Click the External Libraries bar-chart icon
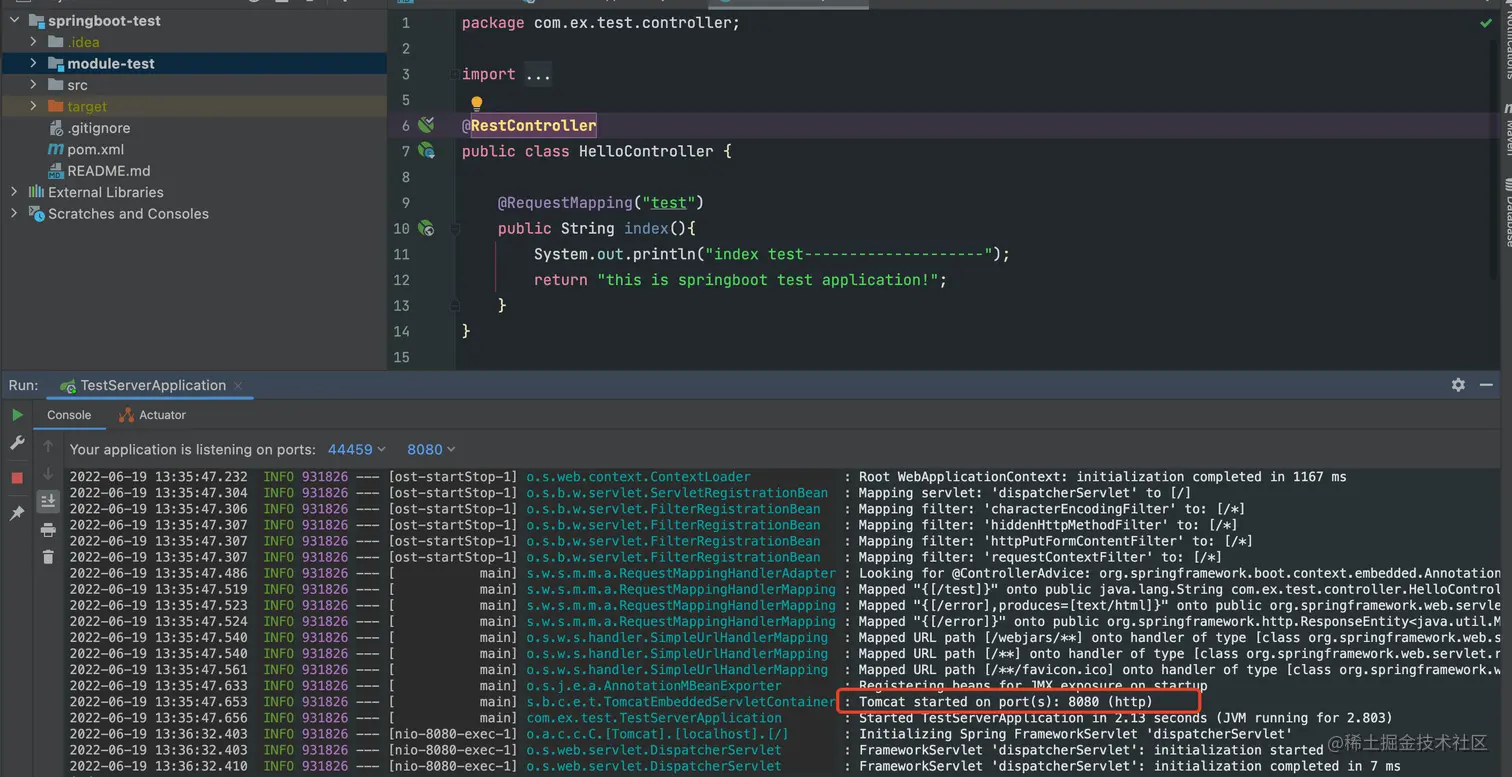 (37, 192)
